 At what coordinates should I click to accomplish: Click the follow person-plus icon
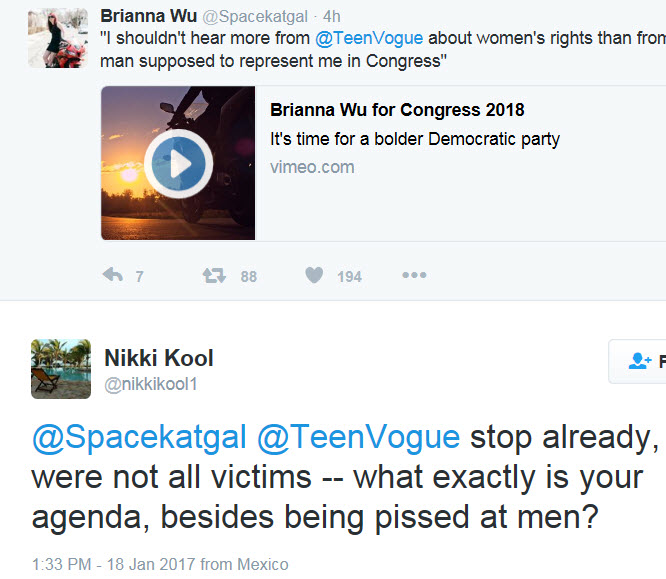click(x=640, y=361)
